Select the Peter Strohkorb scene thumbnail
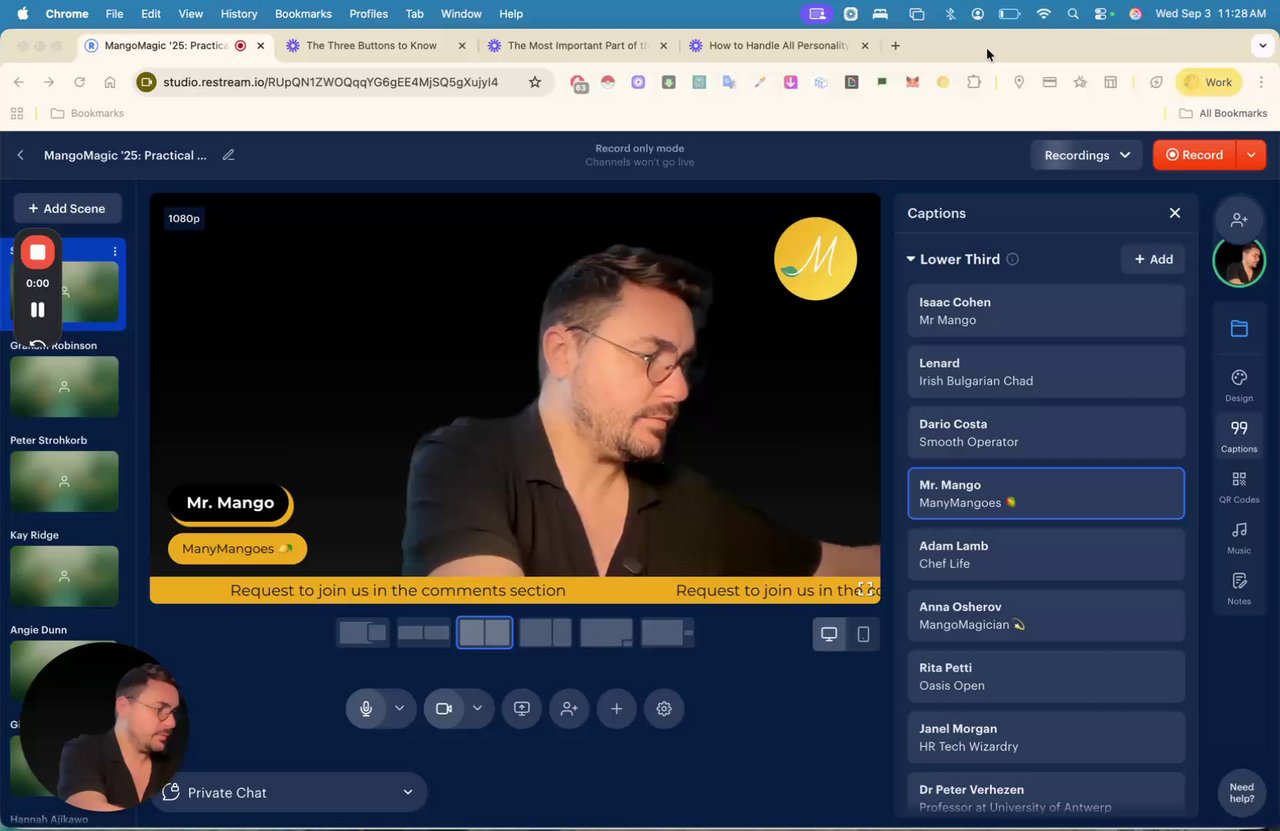This screenshot has height=831, width=1280. (x=64, y=481)
